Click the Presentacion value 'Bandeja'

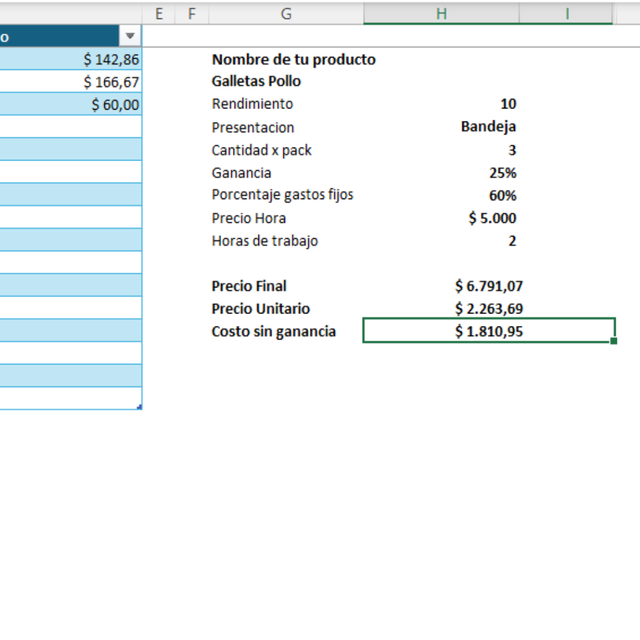pos(488,126)
